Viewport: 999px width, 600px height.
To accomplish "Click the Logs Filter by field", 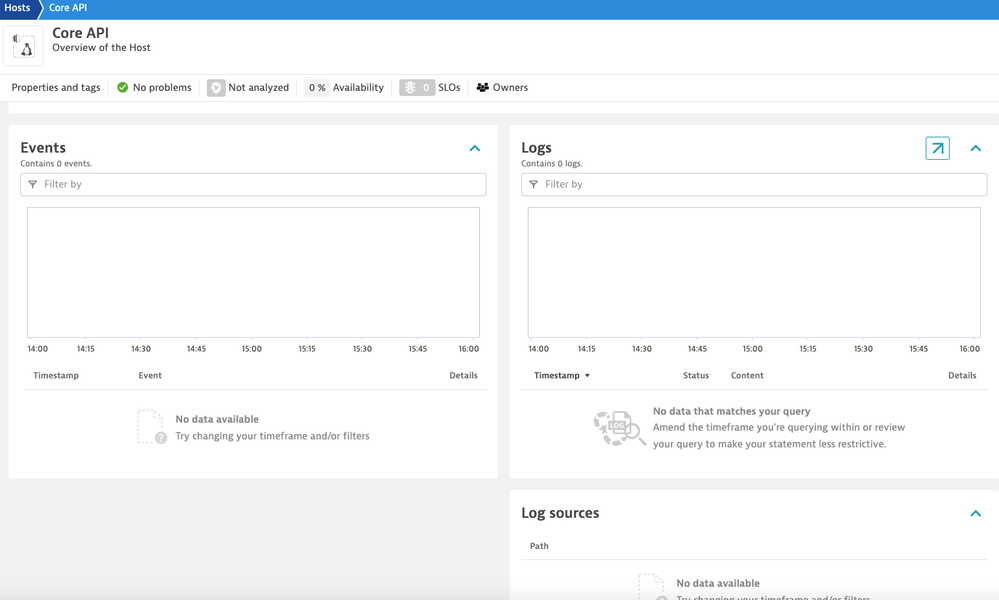I will pyautogui.click(x=760, y=185).
